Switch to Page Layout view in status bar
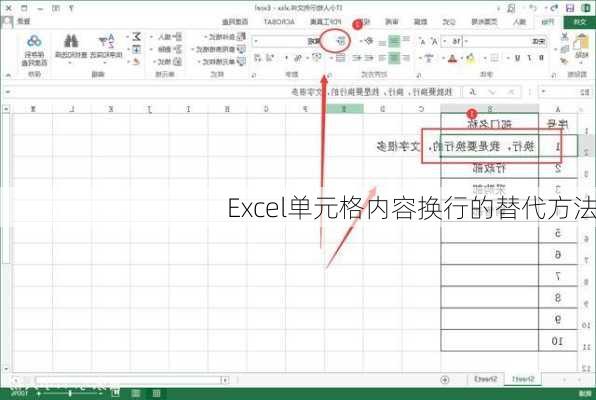The height and width of the screenshot is (400, 596). [x=136, y=394]
